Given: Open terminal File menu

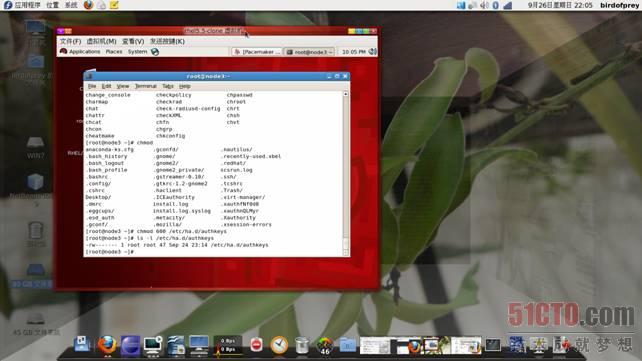Looking at the screenshot, I should tap(92, 86).
